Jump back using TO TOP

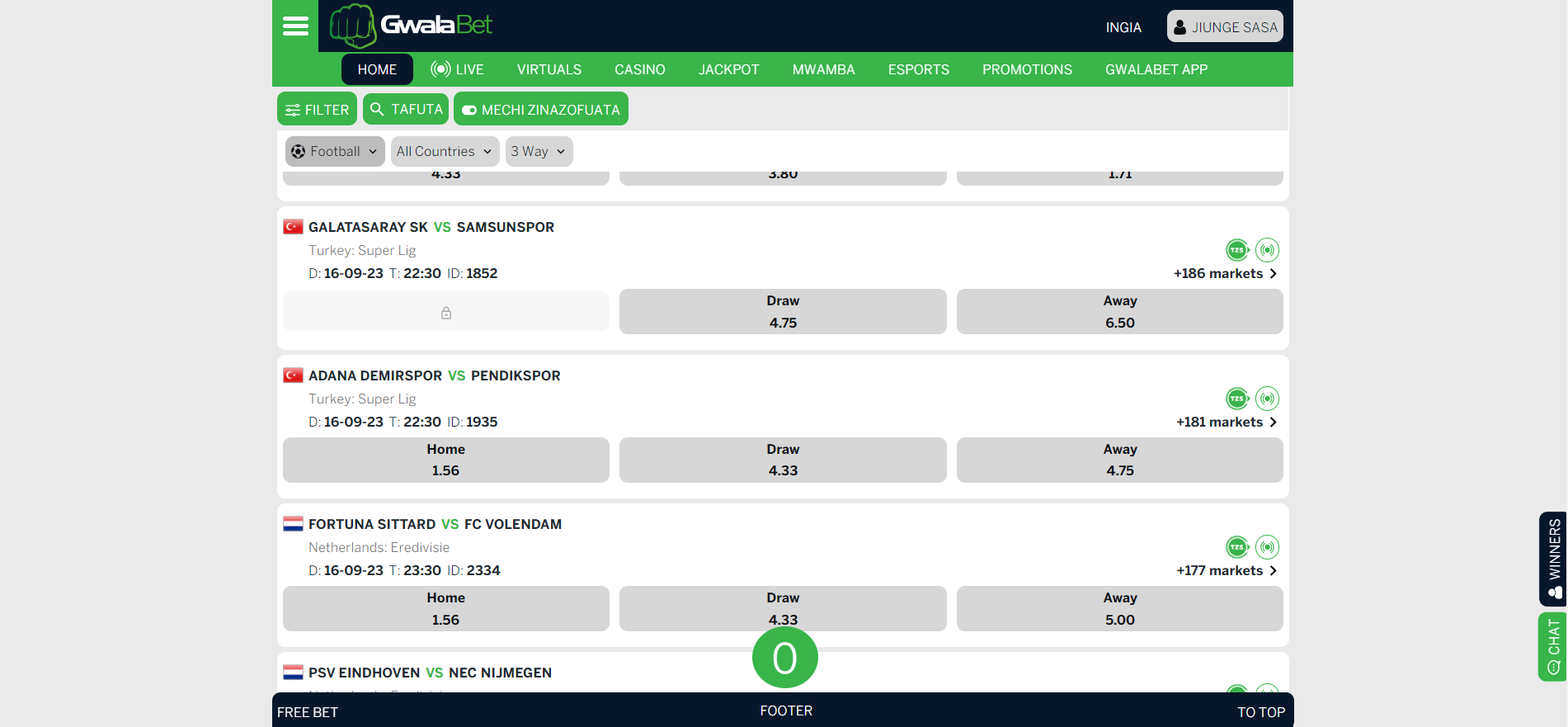pyautogui.click(x=1261, y=712)
